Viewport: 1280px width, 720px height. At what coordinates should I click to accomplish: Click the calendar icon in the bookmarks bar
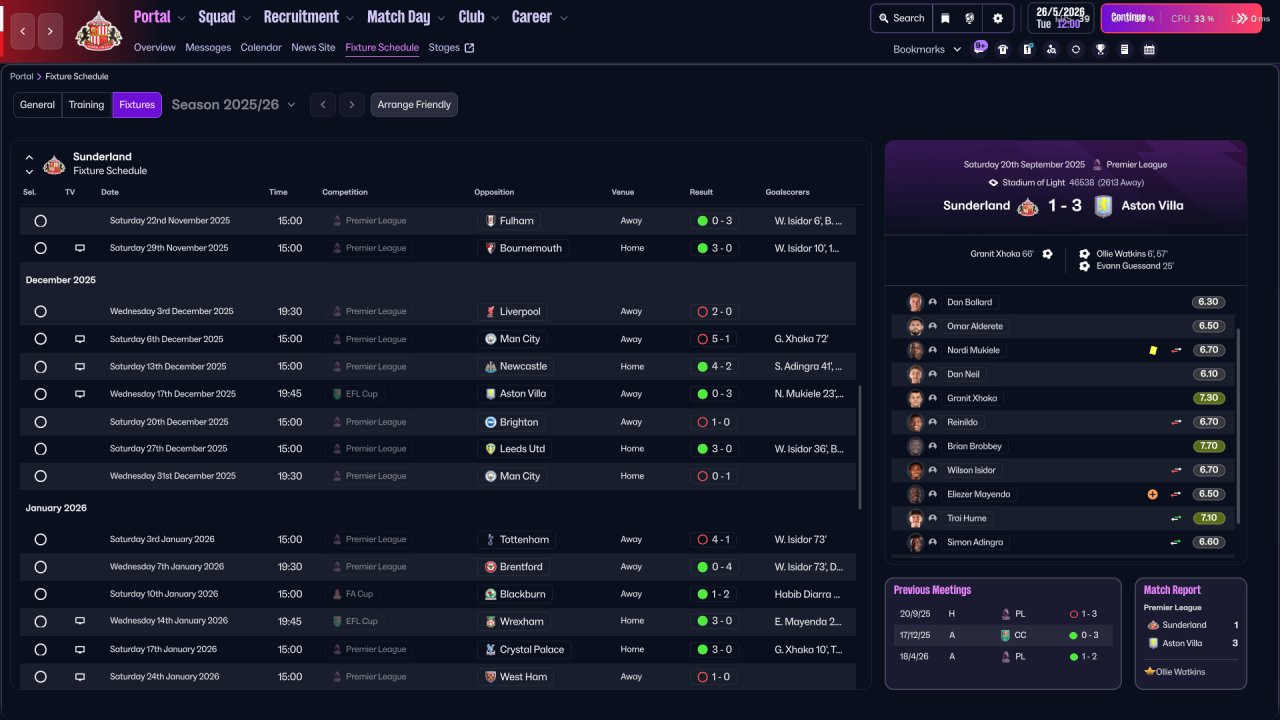(x=1149, y=49)
